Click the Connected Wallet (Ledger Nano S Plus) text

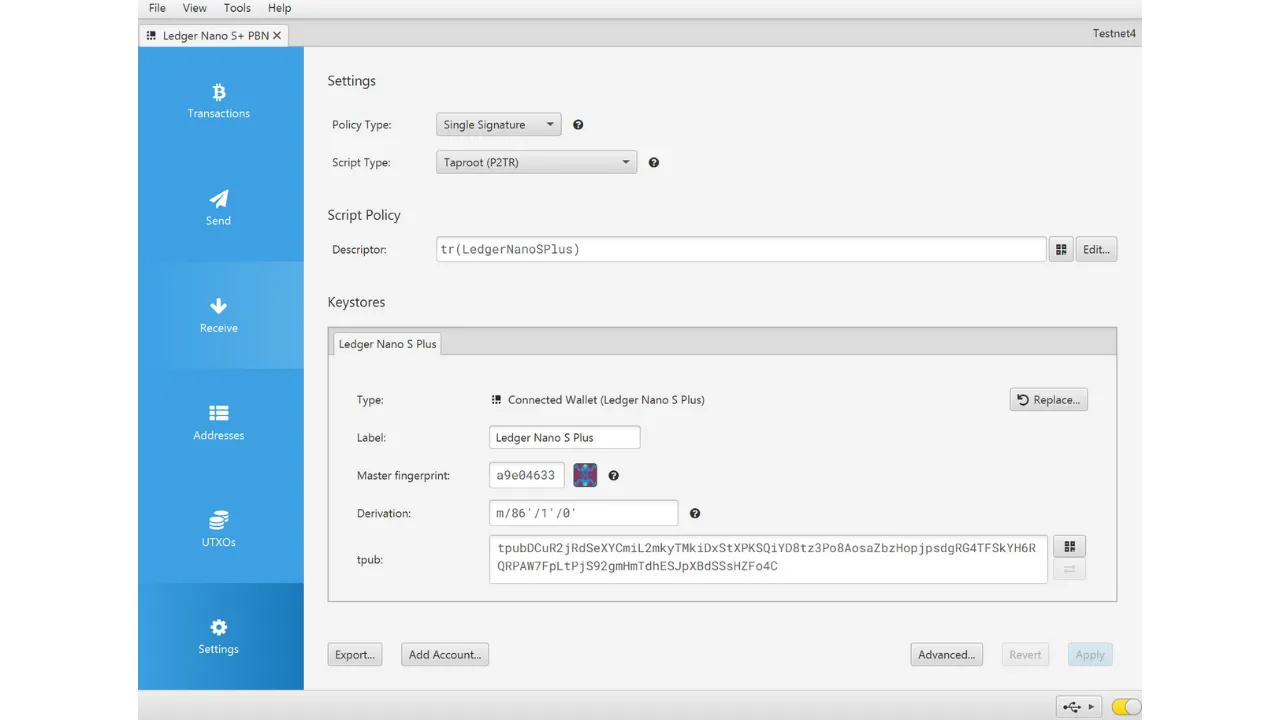(606, 400)
